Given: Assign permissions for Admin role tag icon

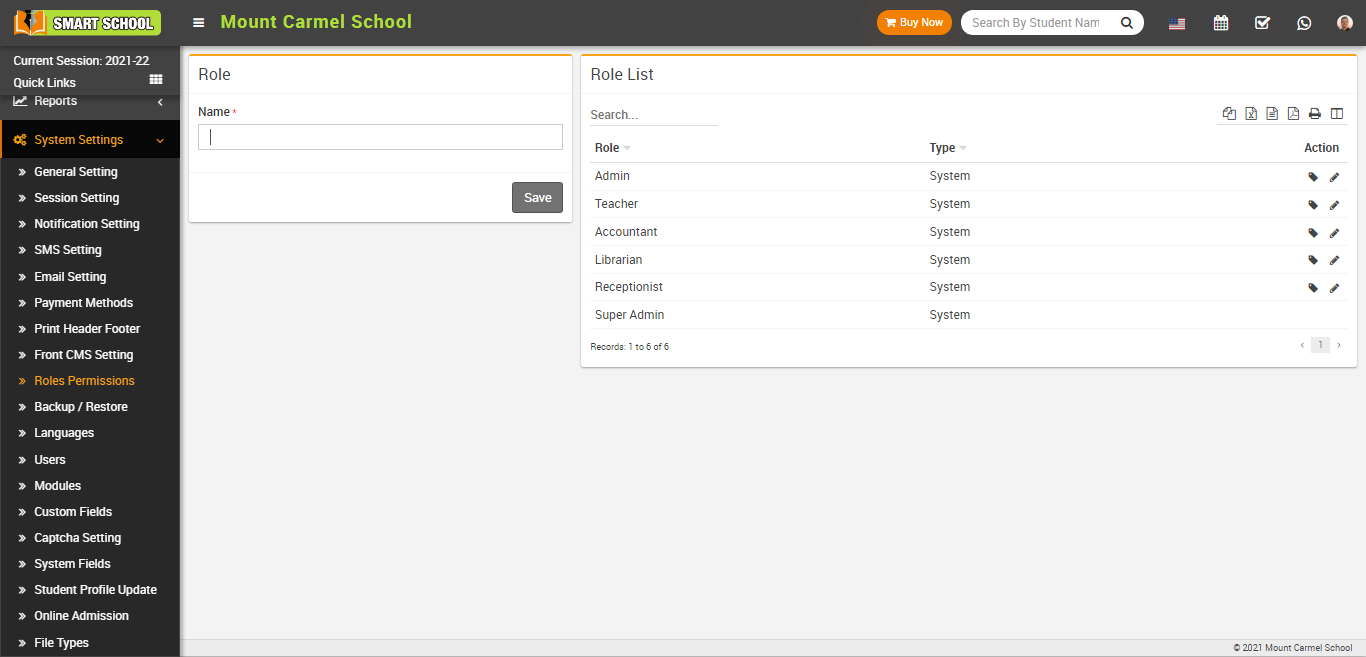Looking at the screenshot, I should tap(1313, 177).
